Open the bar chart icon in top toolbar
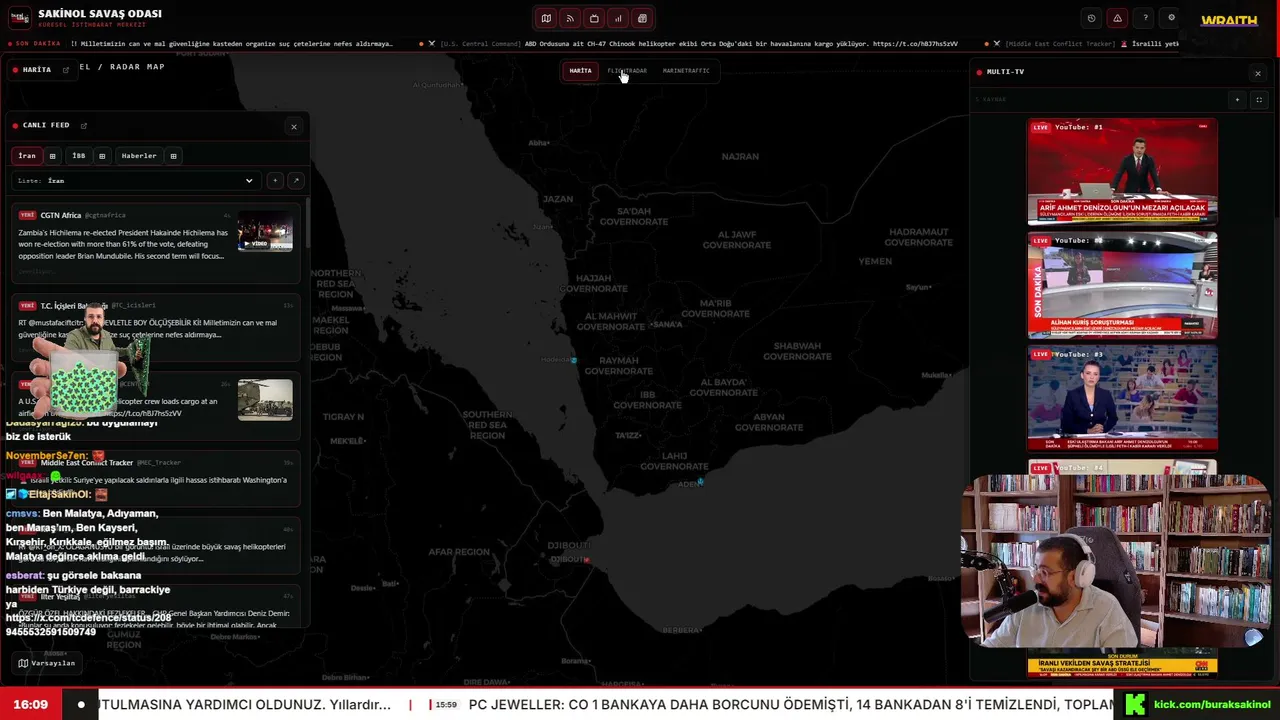Image resolution: width=1280 pixels, height=720 pixels. coord(618,18)
